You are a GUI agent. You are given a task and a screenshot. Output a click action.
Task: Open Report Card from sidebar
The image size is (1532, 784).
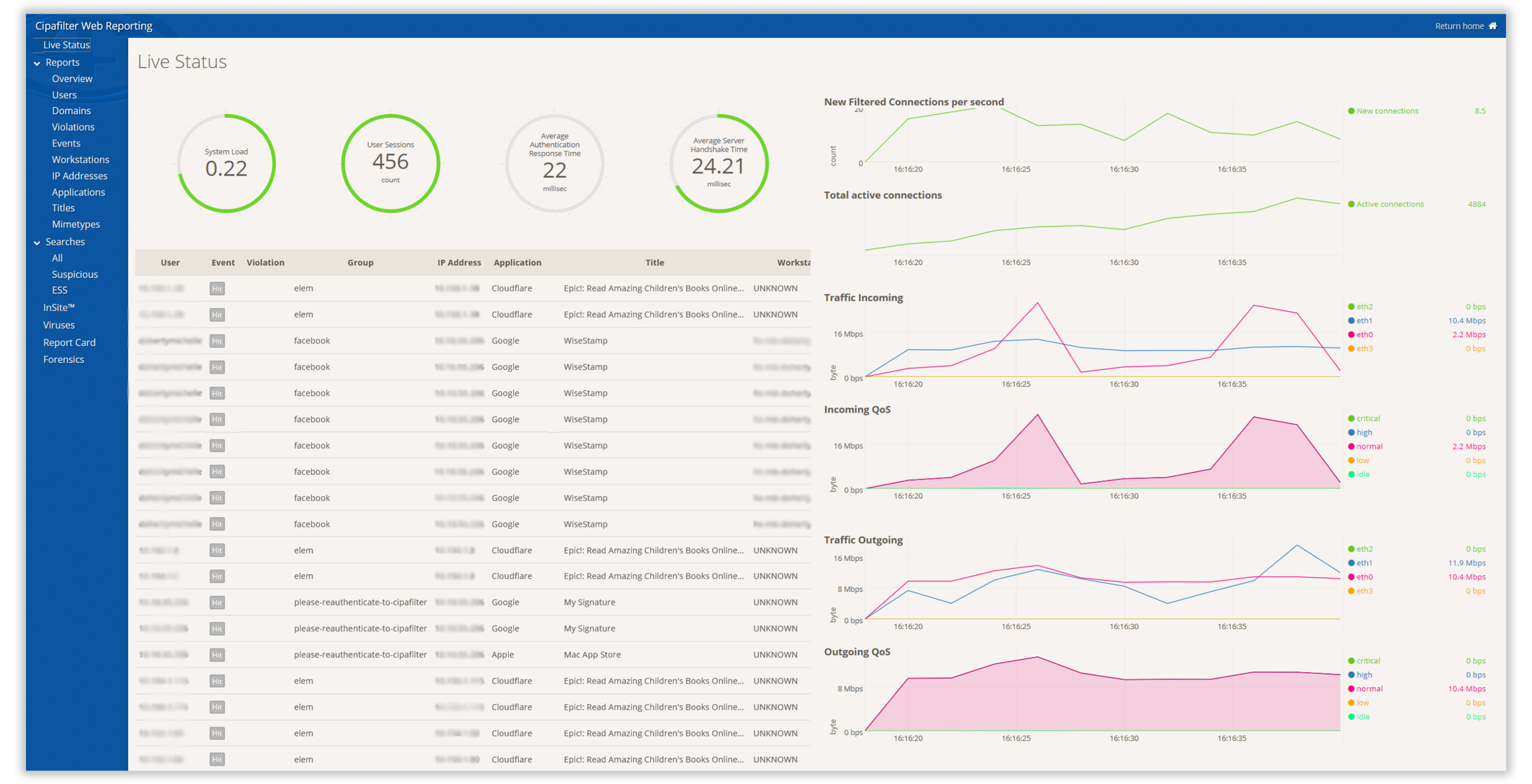coord(69,342)
